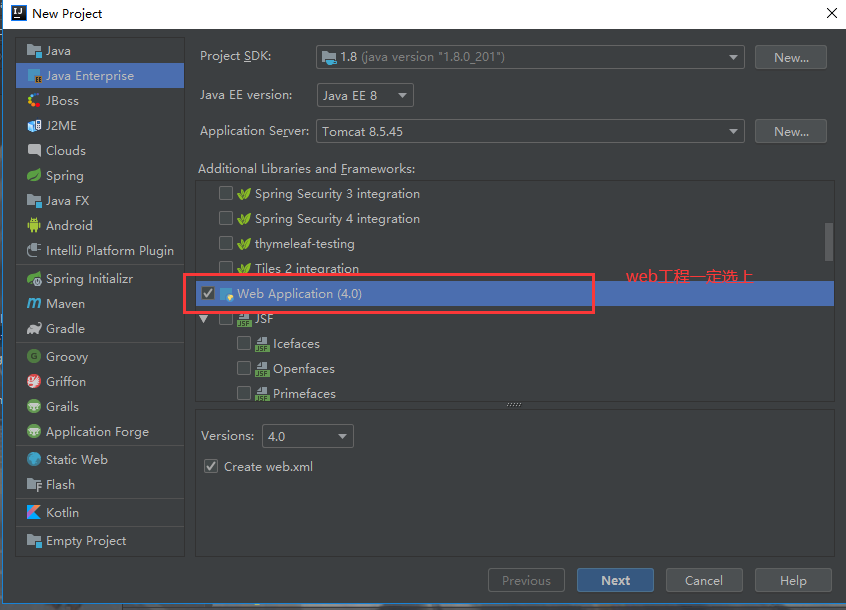This screenshot has width=846, height=610.
Task: Select the Java Enterprise project category
Action: [x=100, y=76]
